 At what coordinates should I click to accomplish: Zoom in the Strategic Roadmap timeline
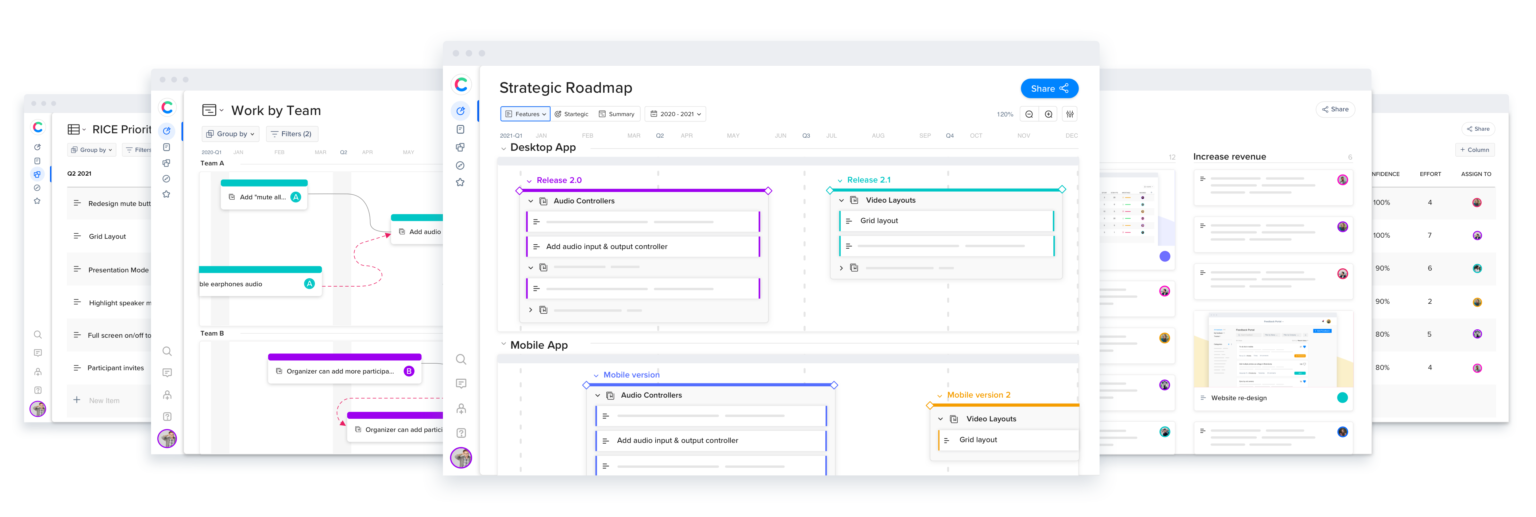[x=1048, y=114]
